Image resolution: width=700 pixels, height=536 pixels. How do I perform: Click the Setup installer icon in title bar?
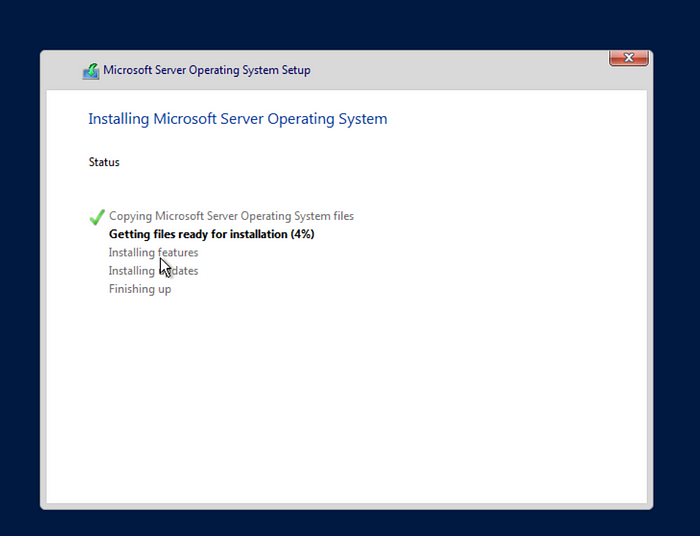[91, 71]
